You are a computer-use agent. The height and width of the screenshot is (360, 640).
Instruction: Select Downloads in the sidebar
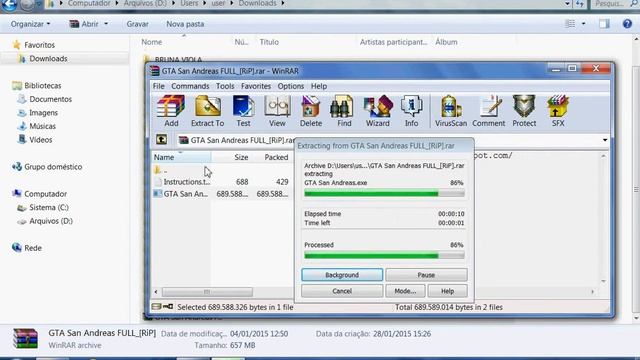point(48,59)
